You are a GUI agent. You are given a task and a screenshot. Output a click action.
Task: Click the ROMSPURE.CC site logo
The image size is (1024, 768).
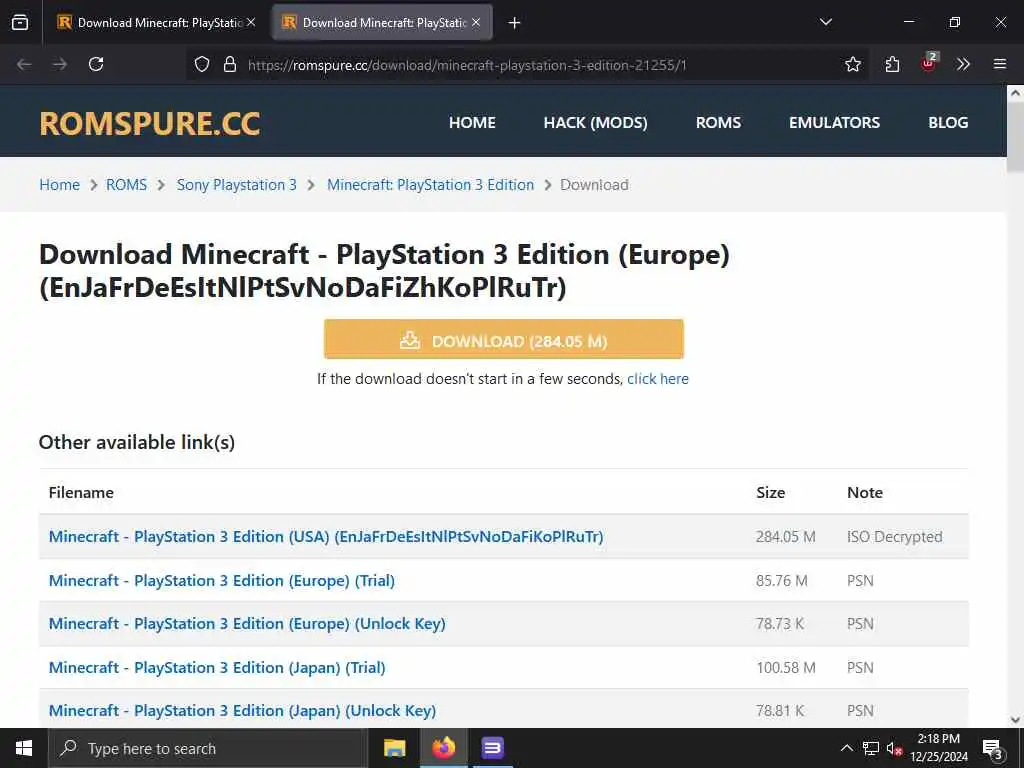click(150, 123)
